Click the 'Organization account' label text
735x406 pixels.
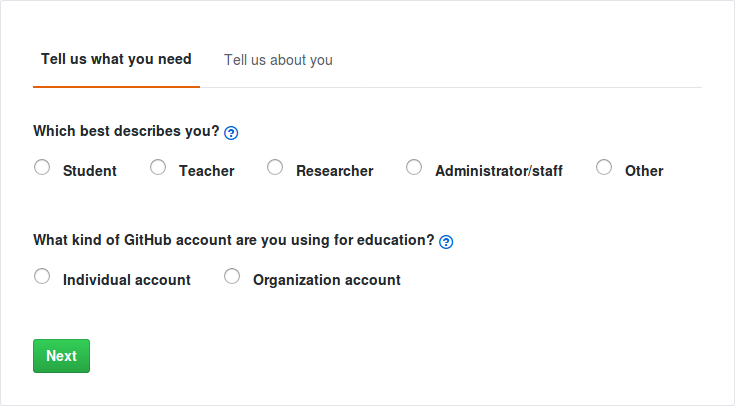327,280
